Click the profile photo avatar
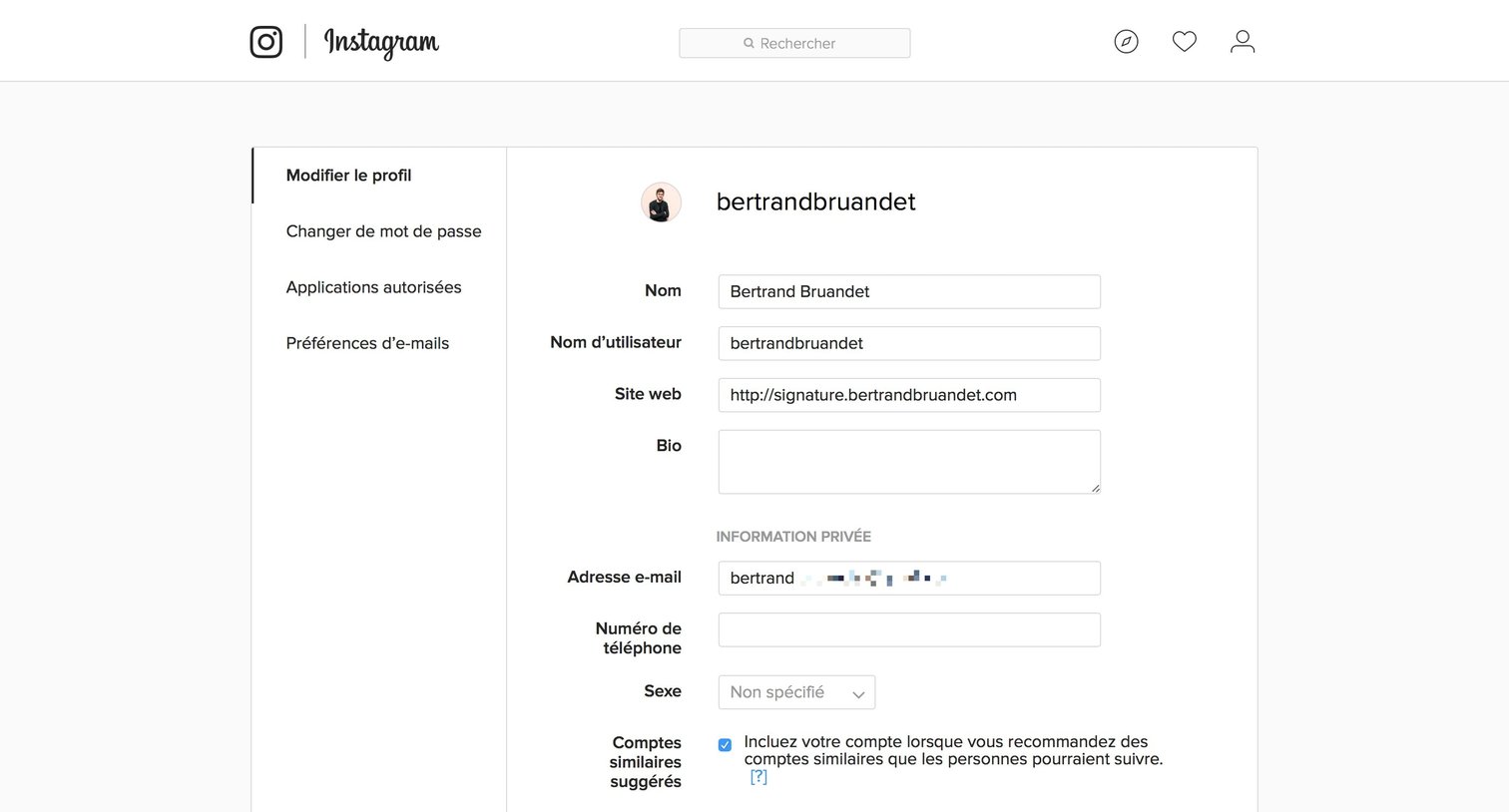The height and width of the screenshot is (812, 1509). click(x=661, y=202)
